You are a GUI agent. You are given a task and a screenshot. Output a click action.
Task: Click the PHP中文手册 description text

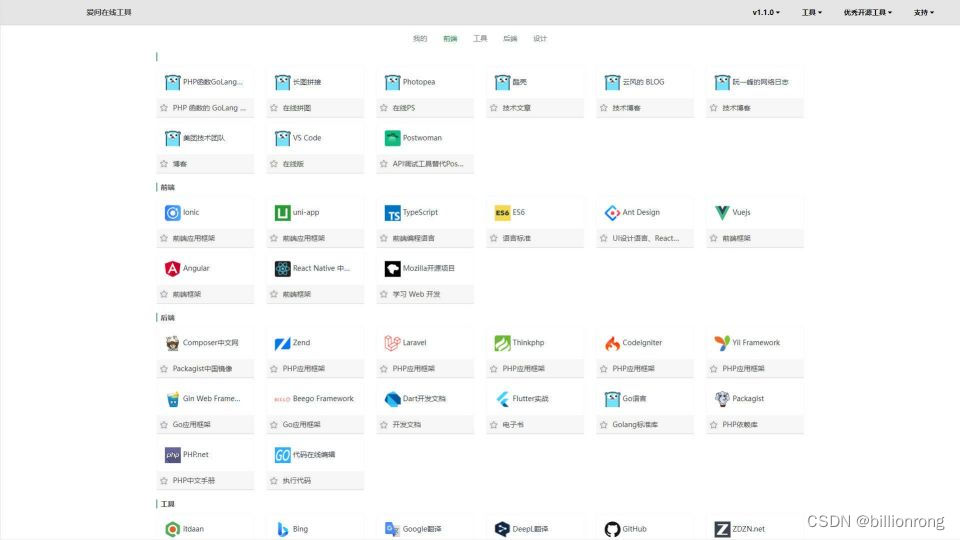(194, 481)
